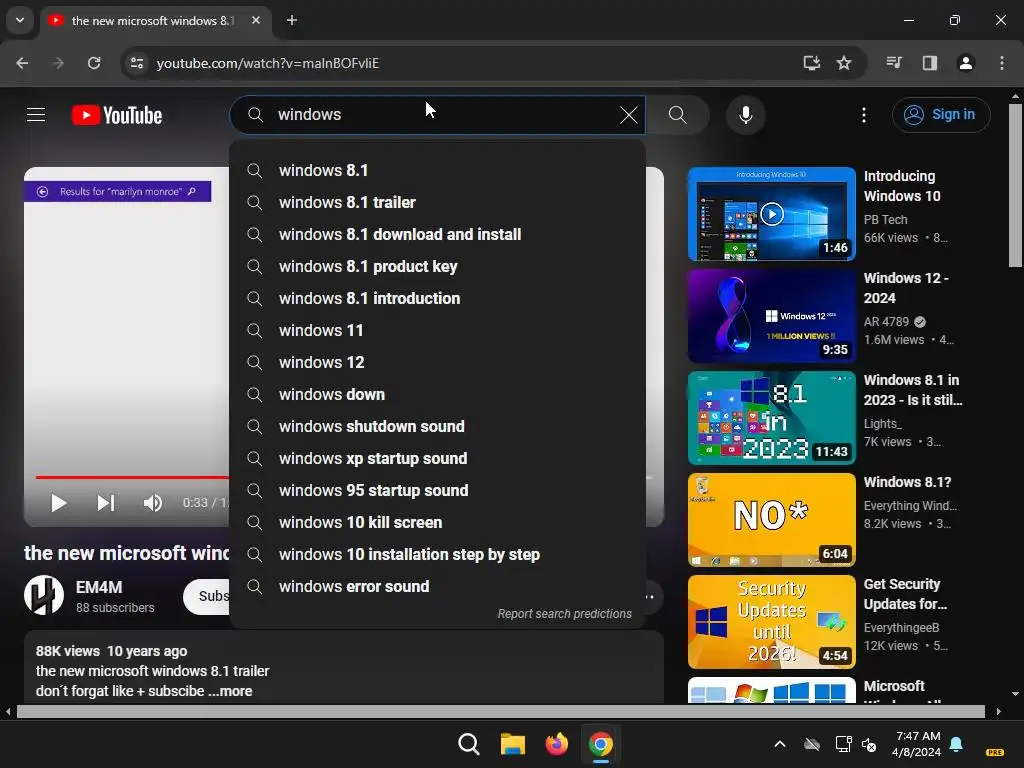Mute the video volume
The image size is (1024, 768).
pyautogui.click(x=152, y=503)
